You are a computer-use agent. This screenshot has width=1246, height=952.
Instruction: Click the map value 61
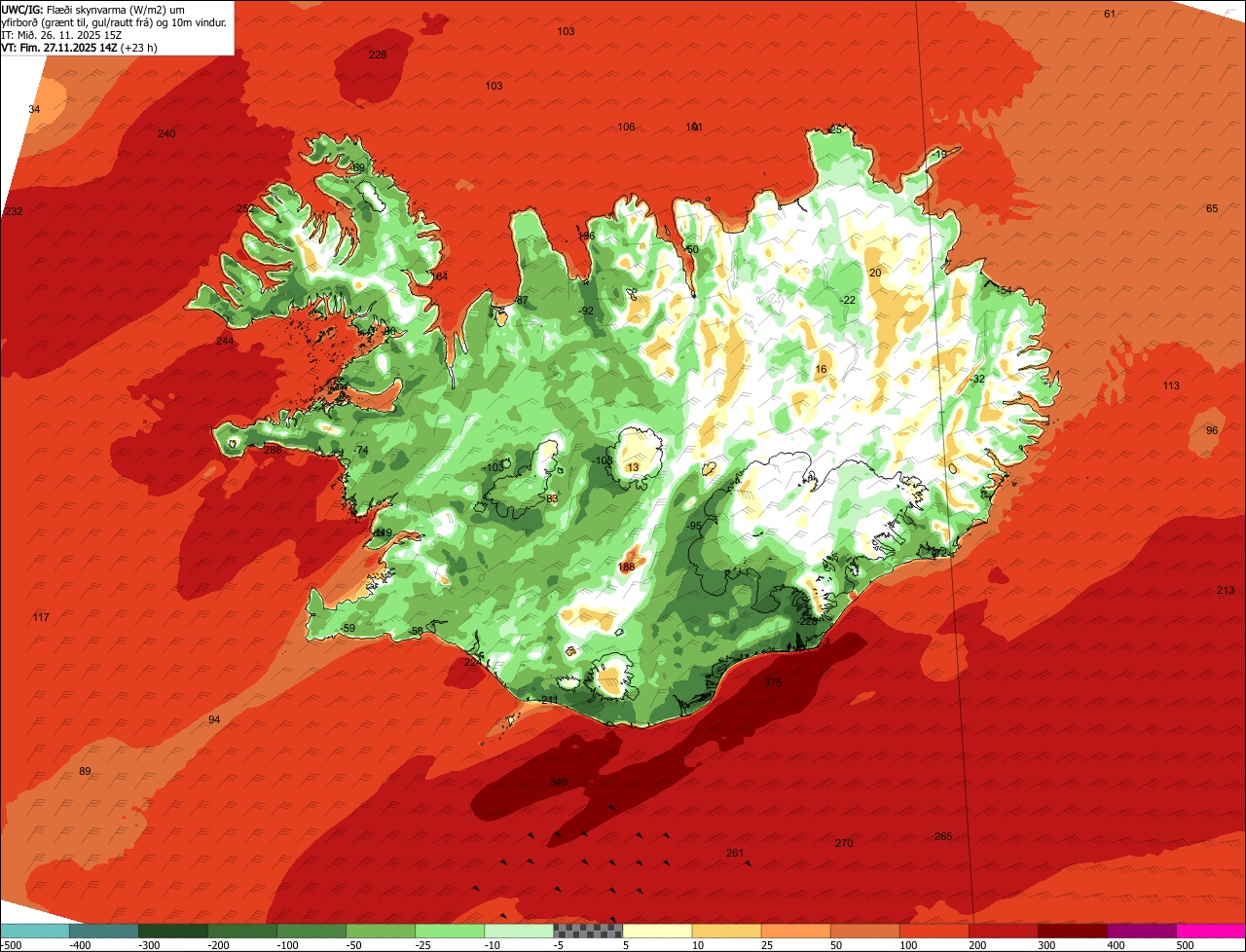(1110, 14)
